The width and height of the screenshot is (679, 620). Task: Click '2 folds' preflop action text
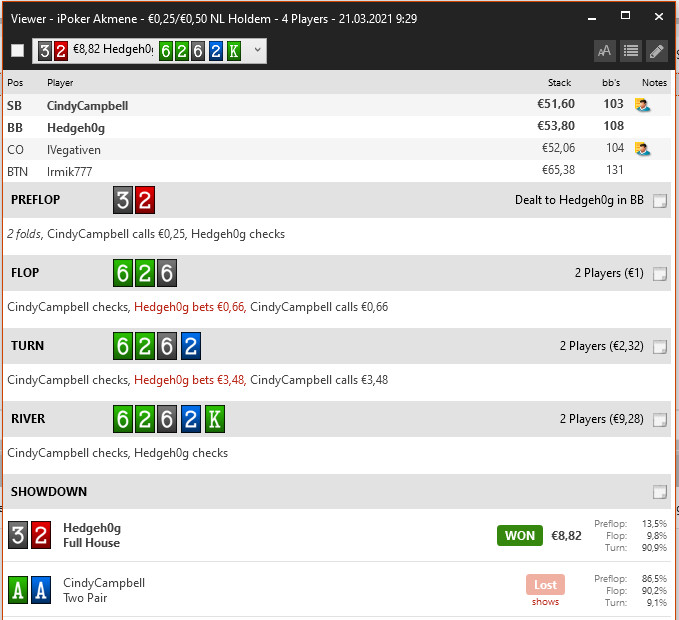(x=24, y=234)
